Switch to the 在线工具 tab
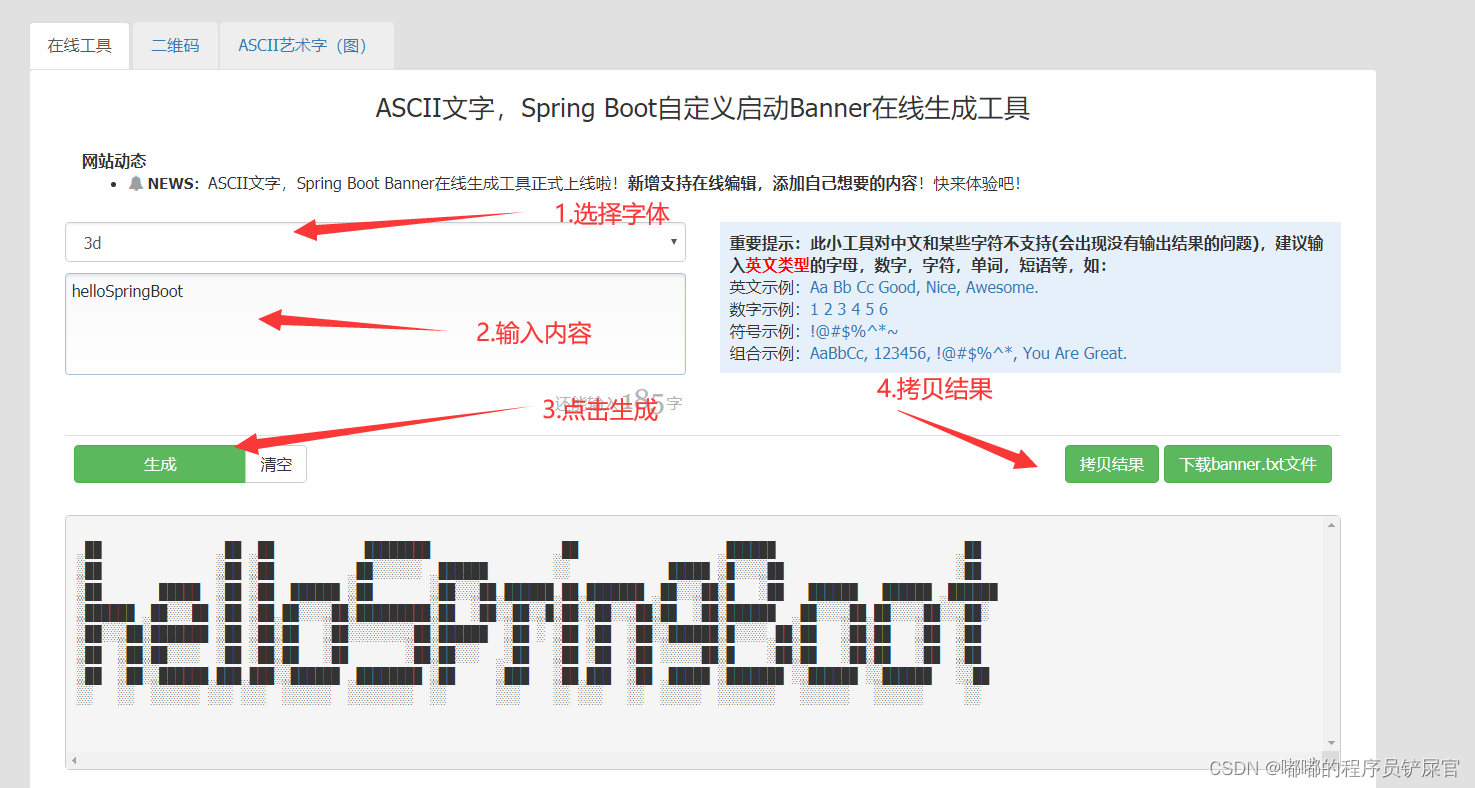This screenshot has width=1475, height=788. click(80, 46)
